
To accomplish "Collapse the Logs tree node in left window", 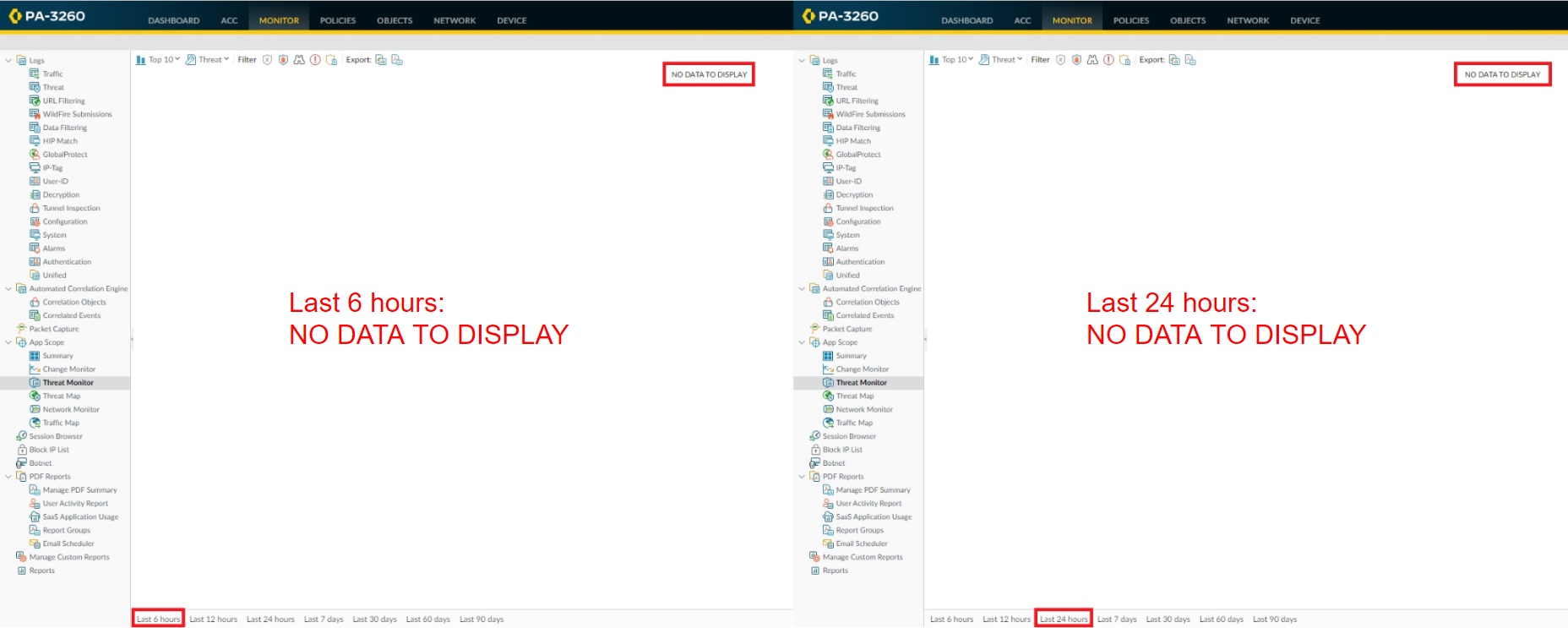I will [8, 61].
